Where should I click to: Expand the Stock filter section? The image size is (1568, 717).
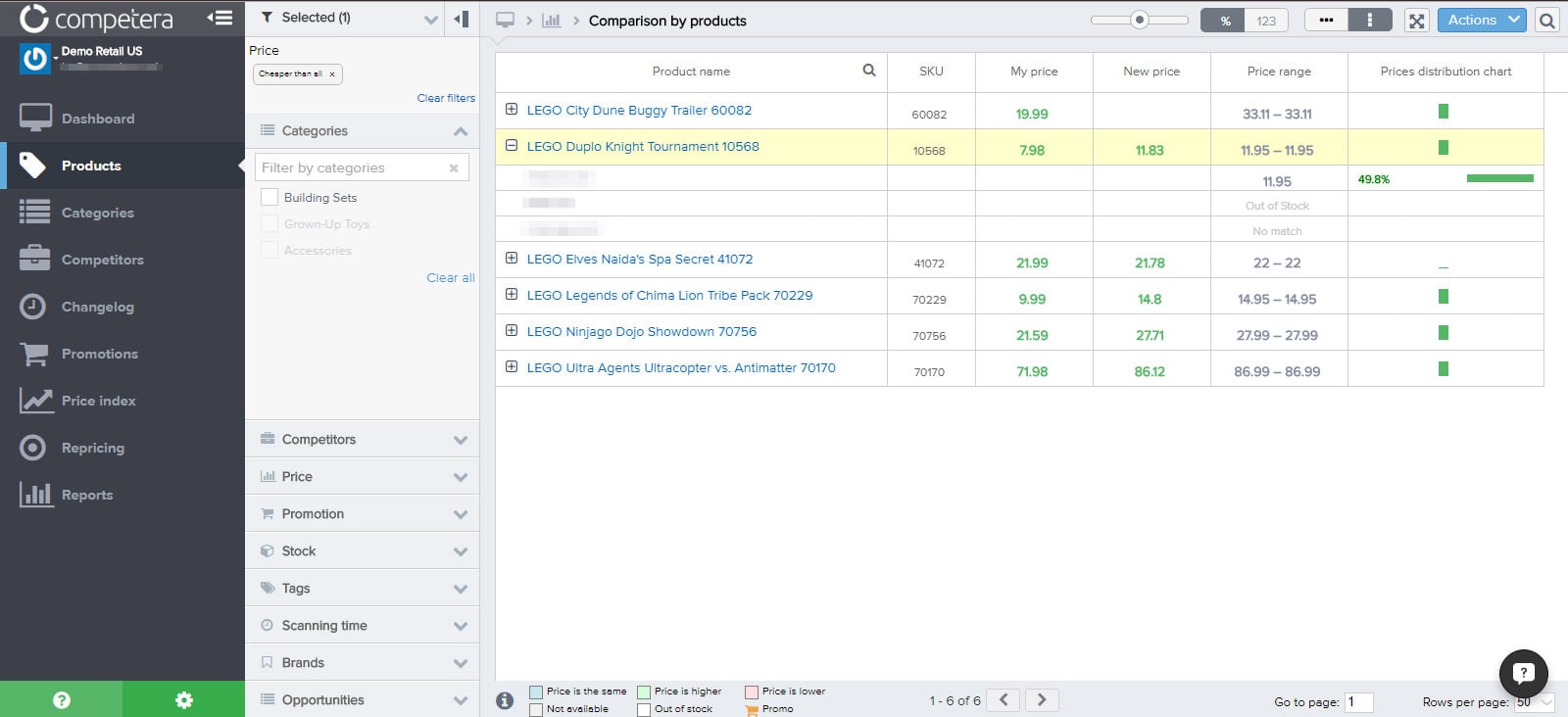(x=362, y=550)
